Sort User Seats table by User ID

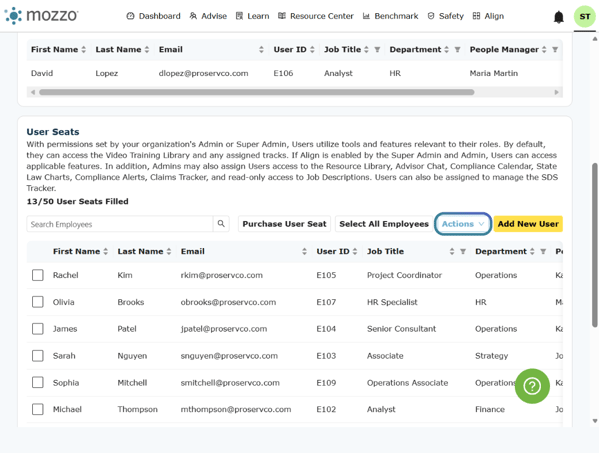click(355, 251)
